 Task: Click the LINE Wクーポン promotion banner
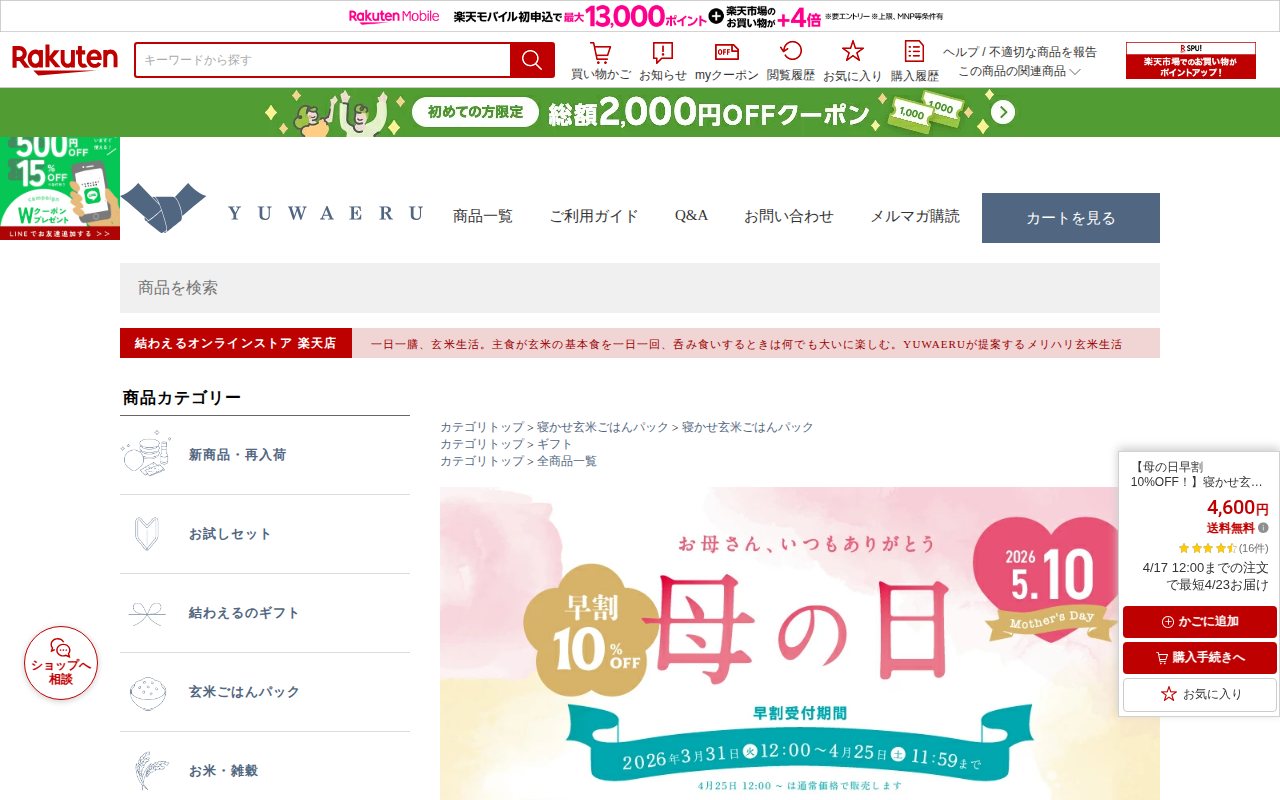[60, 188]
